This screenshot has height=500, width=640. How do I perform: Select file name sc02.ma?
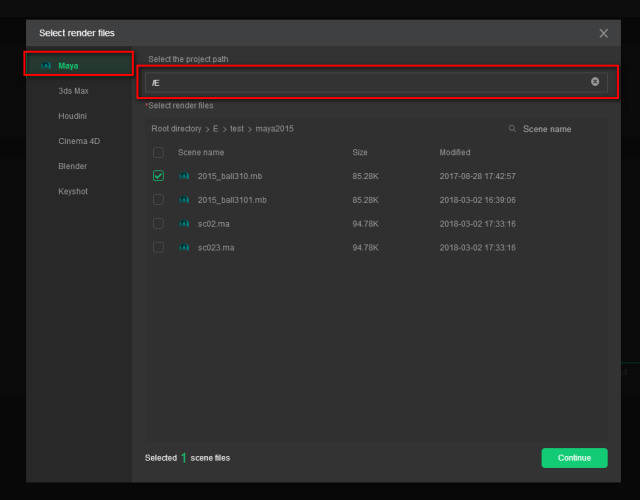[213, 224]
